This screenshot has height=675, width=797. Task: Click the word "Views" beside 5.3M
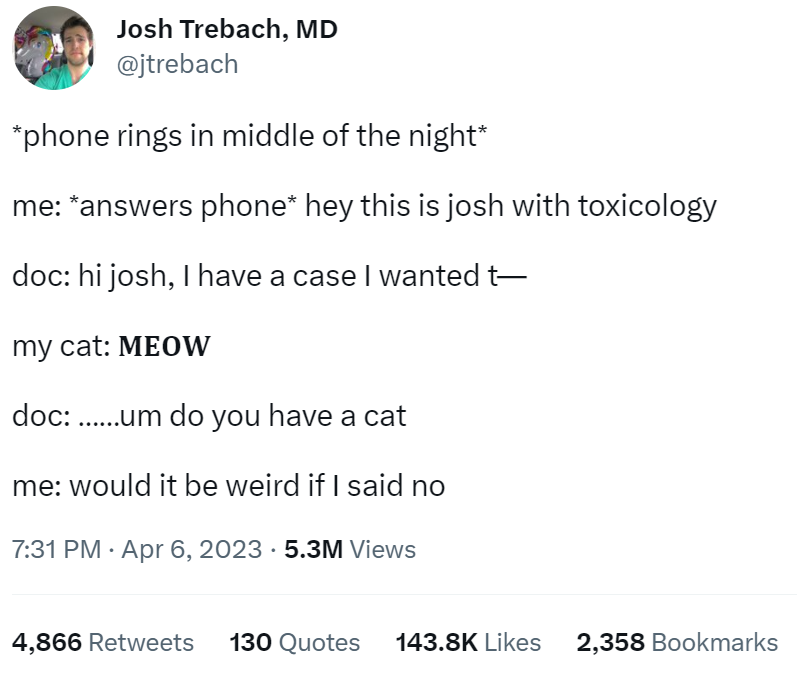click(x=384, y=549)
